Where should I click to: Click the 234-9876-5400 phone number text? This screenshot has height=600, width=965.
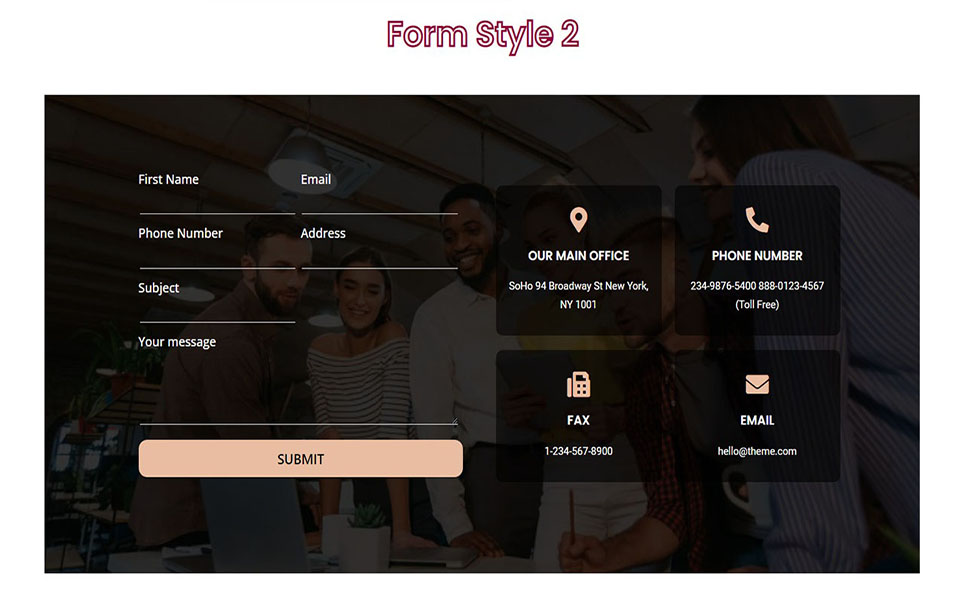click(723, 286)
